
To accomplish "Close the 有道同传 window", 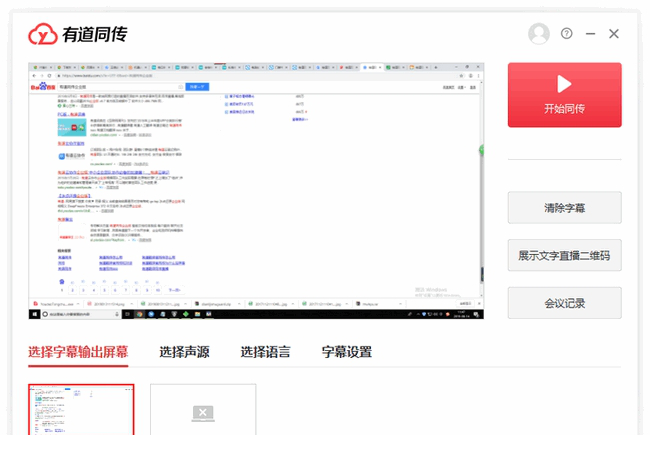I will pos(614,34).
